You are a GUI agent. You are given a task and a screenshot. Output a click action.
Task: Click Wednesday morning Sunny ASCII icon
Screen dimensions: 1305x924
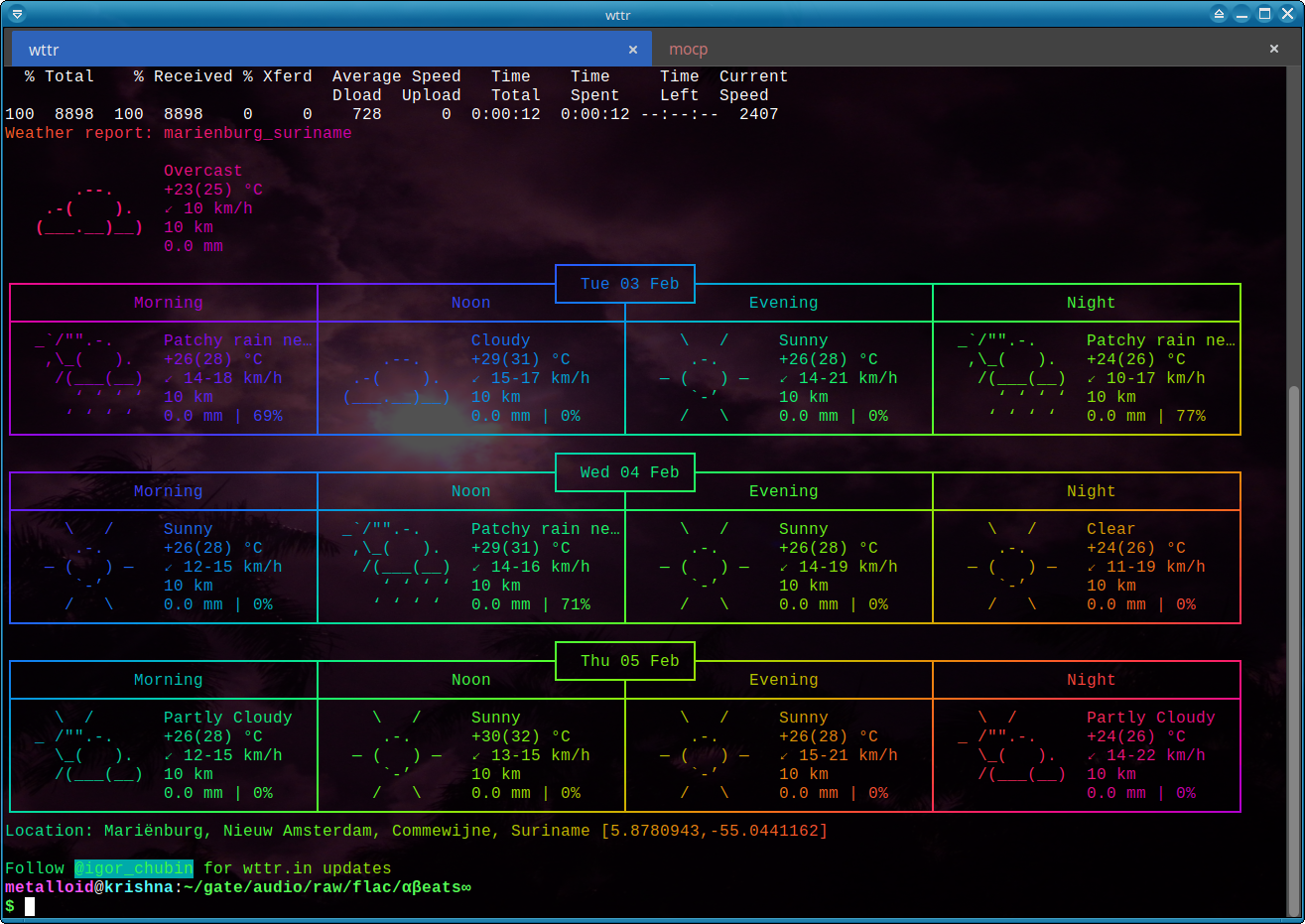point(89,567)
